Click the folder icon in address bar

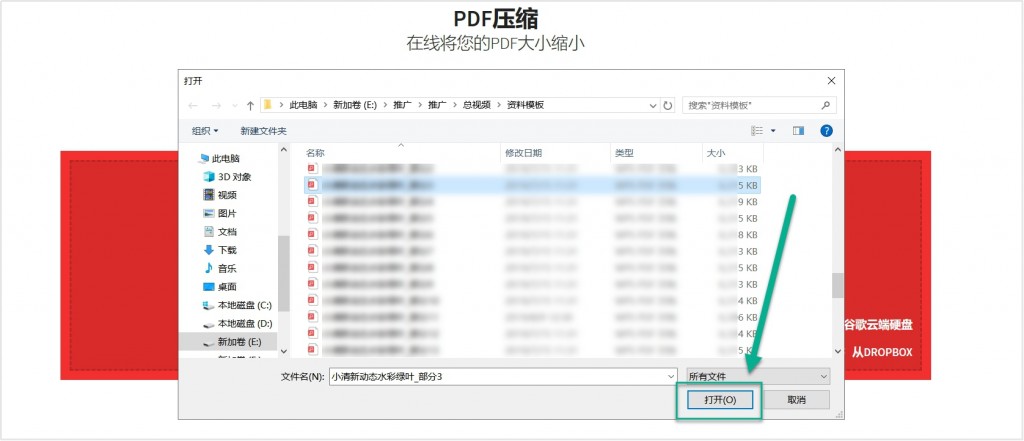(x=268, y=105)
